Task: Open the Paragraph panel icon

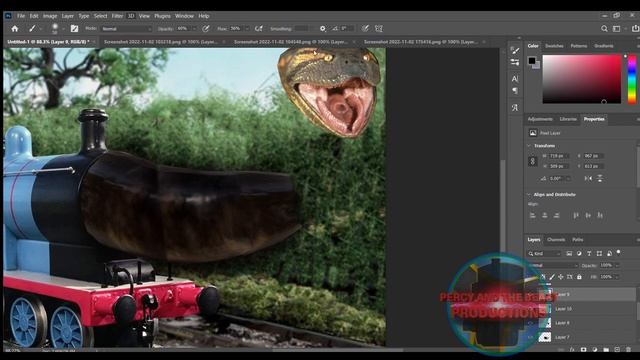Action: (515, 91)
